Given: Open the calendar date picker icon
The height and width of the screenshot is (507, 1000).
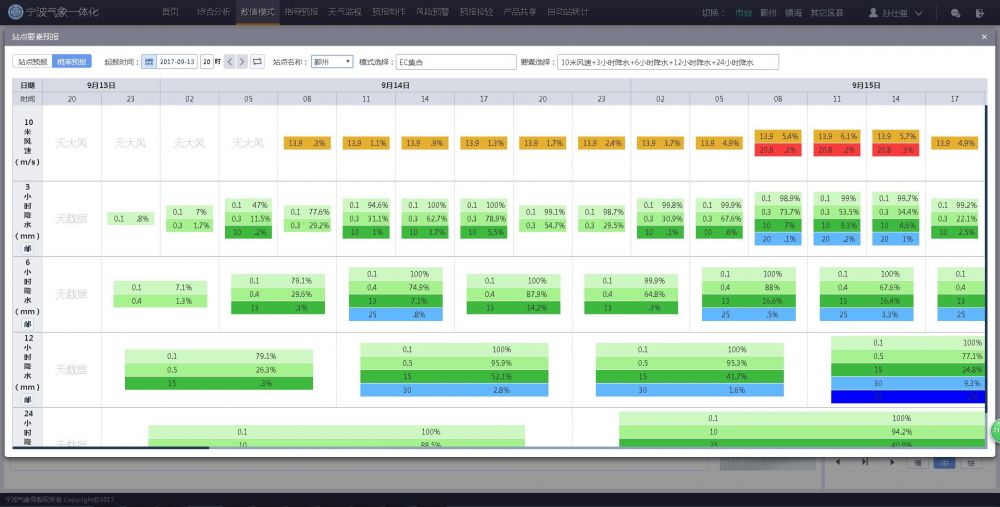Looking at the screenshot, I should (x=150, y=62).
